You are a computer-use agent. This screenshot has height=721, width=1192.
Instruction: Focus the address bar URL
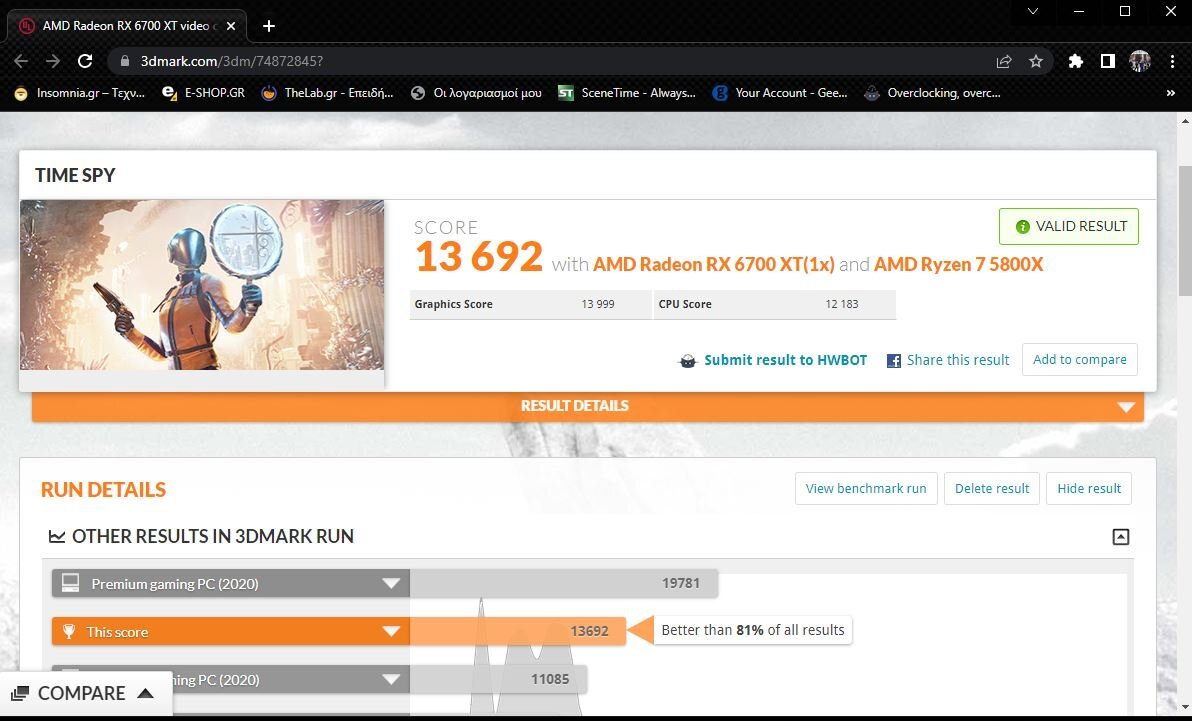coord(232,61)
